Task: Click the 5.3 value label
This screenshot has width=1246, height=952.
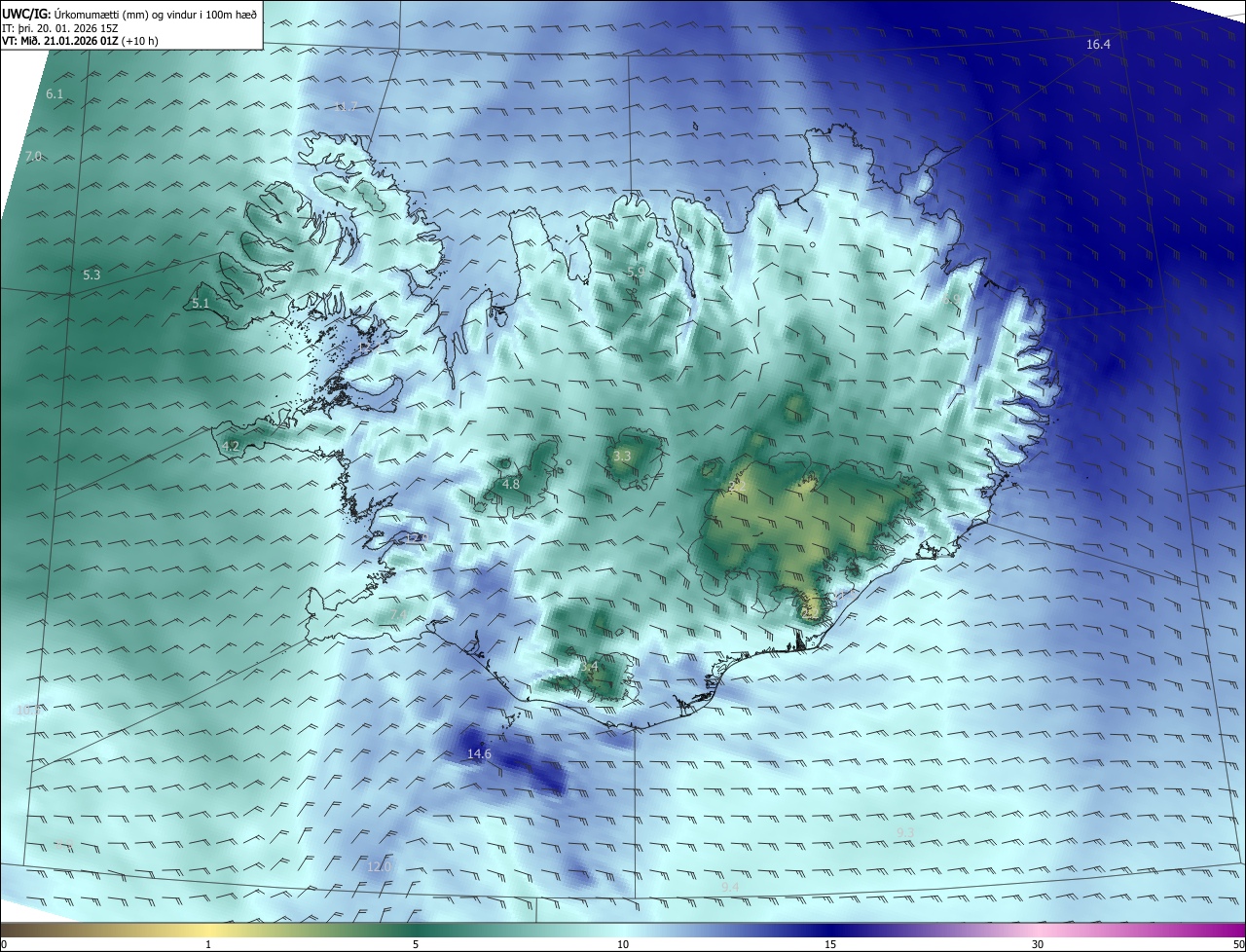Action: tap(92, 275)
